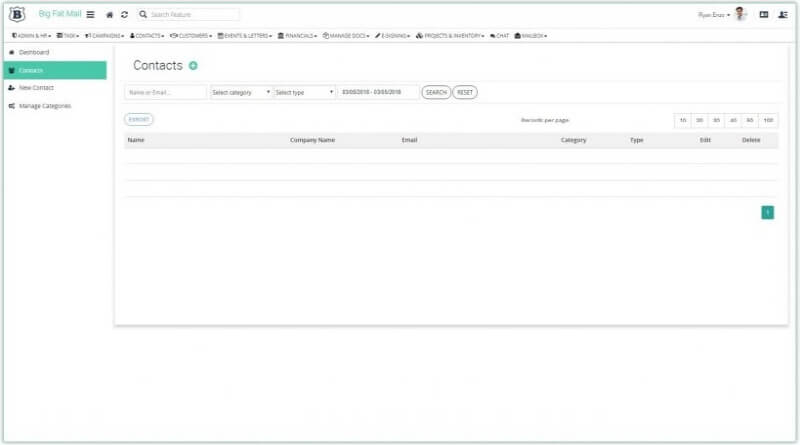Expand the Manage Docs dropdown menu
This screenshot has height=445, width=800.
pyautogui.click(x=346, y=36)
